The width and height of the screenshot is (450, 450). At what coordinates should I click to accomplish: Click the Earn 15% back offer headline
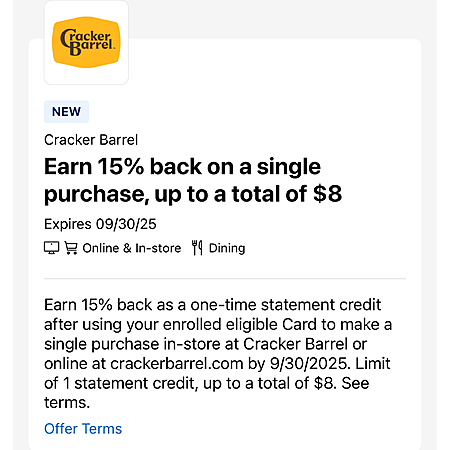pyautogui.click(x=193, y=180)
